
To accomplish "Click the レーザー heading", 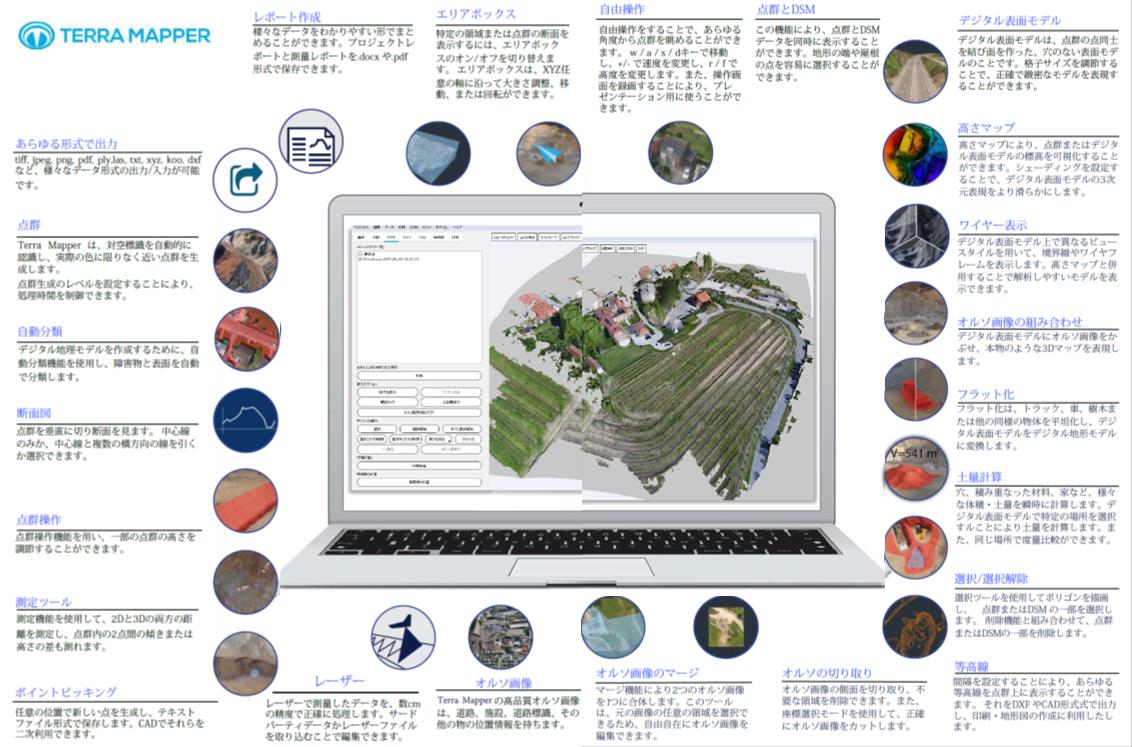I will (x=339, y=681).
